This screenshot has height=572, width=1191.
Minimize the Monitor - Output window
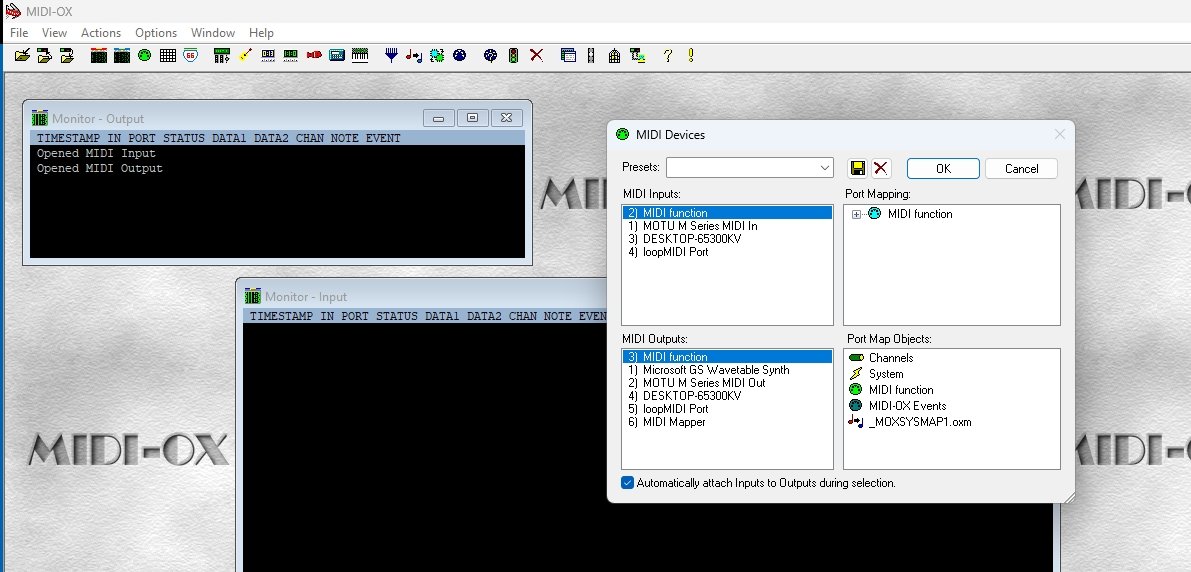[438, 118]
